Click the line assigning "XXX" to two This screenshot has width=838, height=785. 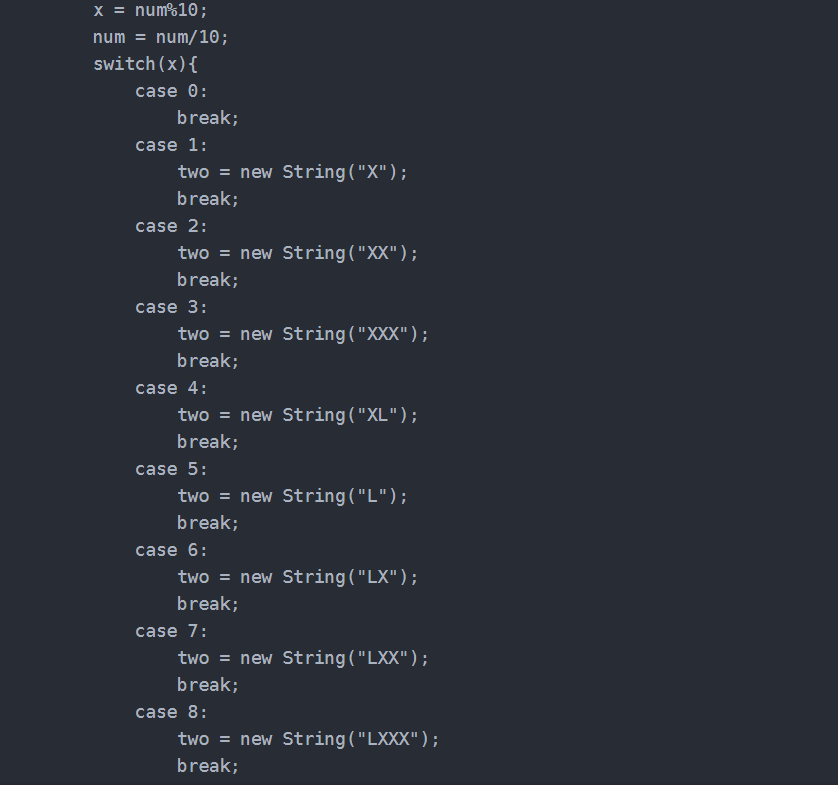[x=303, y=334]
